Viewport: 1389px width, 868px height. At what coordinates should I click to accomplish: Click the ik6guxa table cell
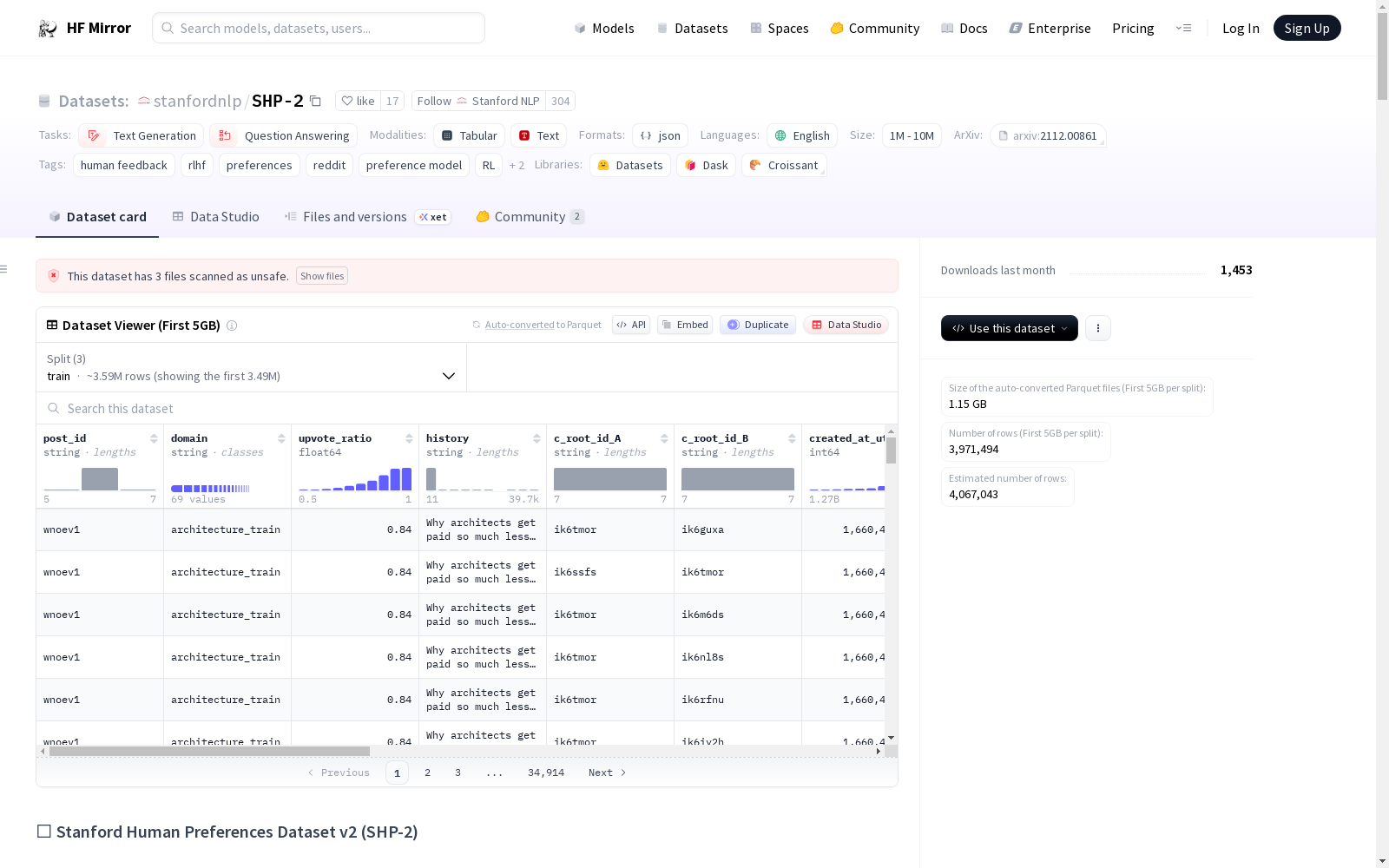point(738,529)
